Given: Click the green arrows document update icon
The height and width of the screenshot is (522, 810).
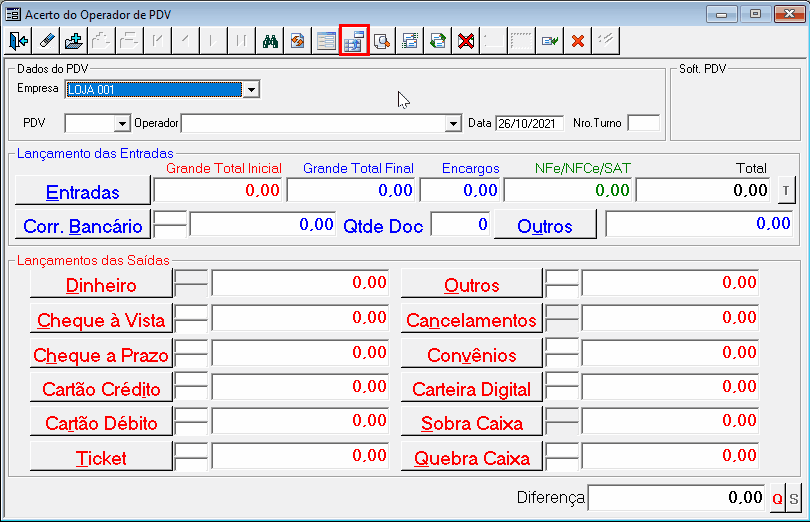Looking at the screenshot, I should pos(438,40).
